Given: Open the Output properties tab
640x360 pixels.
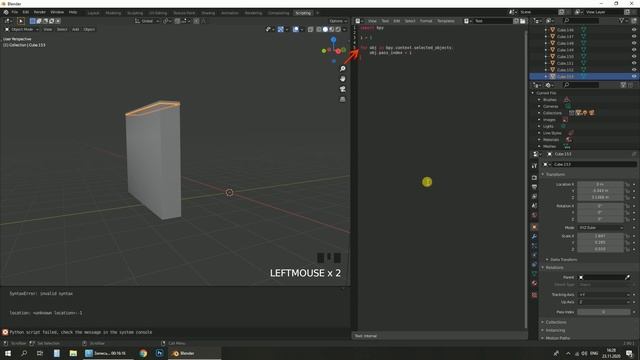Looking at the screenshot, I should [534, 187].
